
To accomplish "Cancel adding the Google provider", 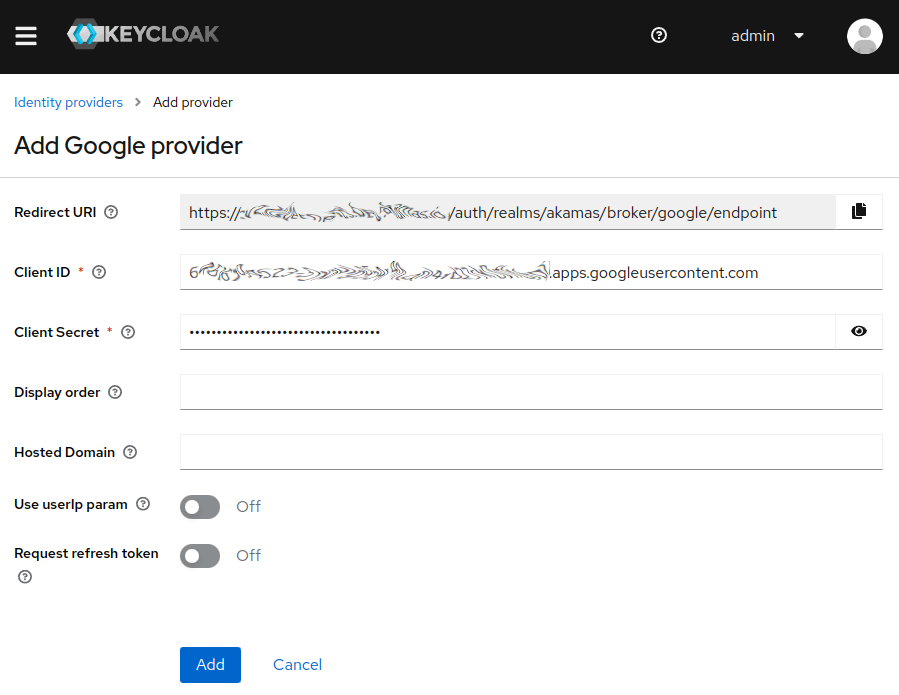I will (x=297, y=665).
